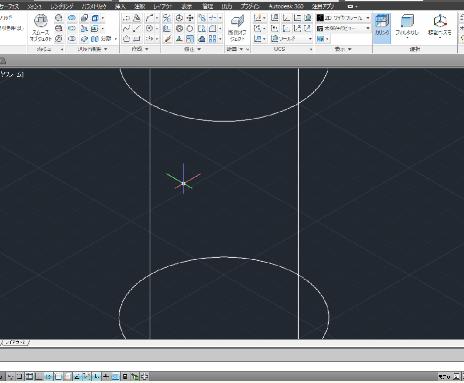Viewport: 464px width, 383px height.
Task: Click the Array grid icon in Modify panel
Action: coord(212,39)
